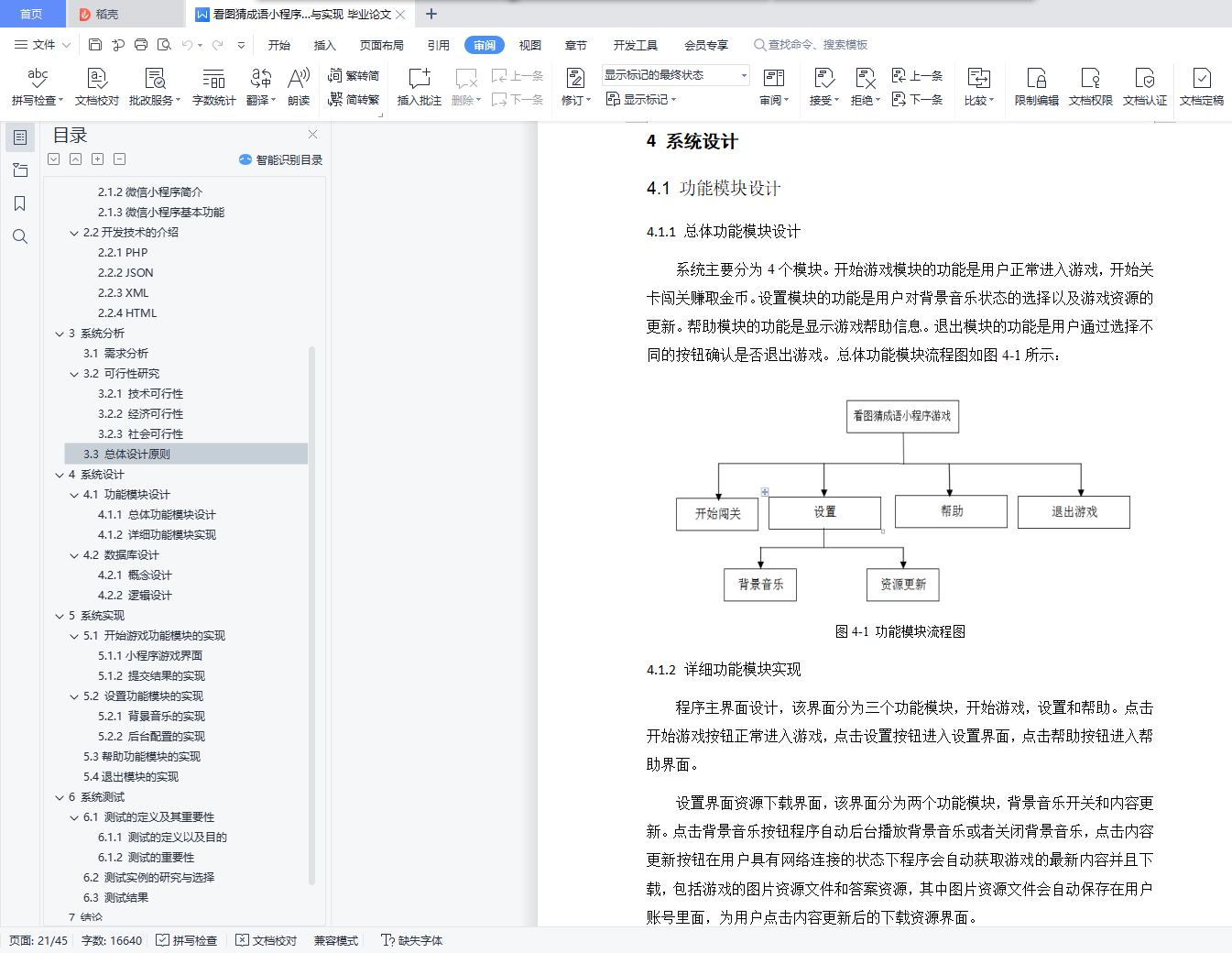Go to the 首页 home tab

click(31, 14)
